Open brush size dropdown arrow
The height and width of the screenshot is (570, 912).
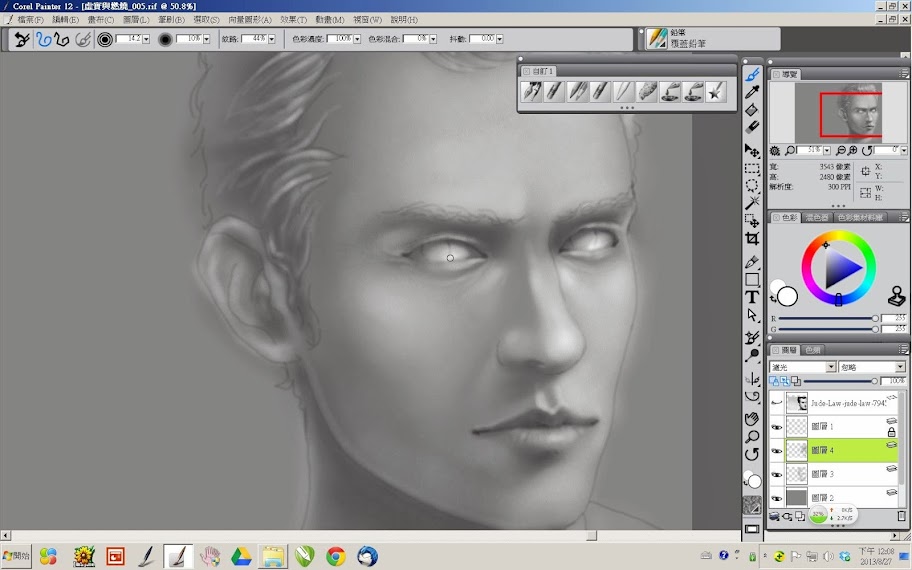(x=146, y=39)
